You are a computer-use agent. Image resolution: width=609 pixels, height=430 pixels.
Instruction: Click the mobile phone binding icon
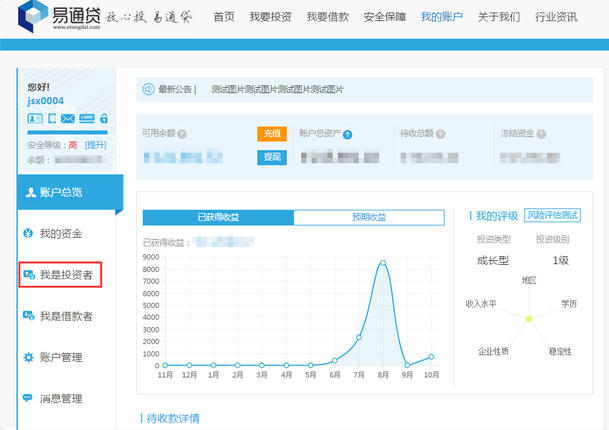[x=52, y=119]
